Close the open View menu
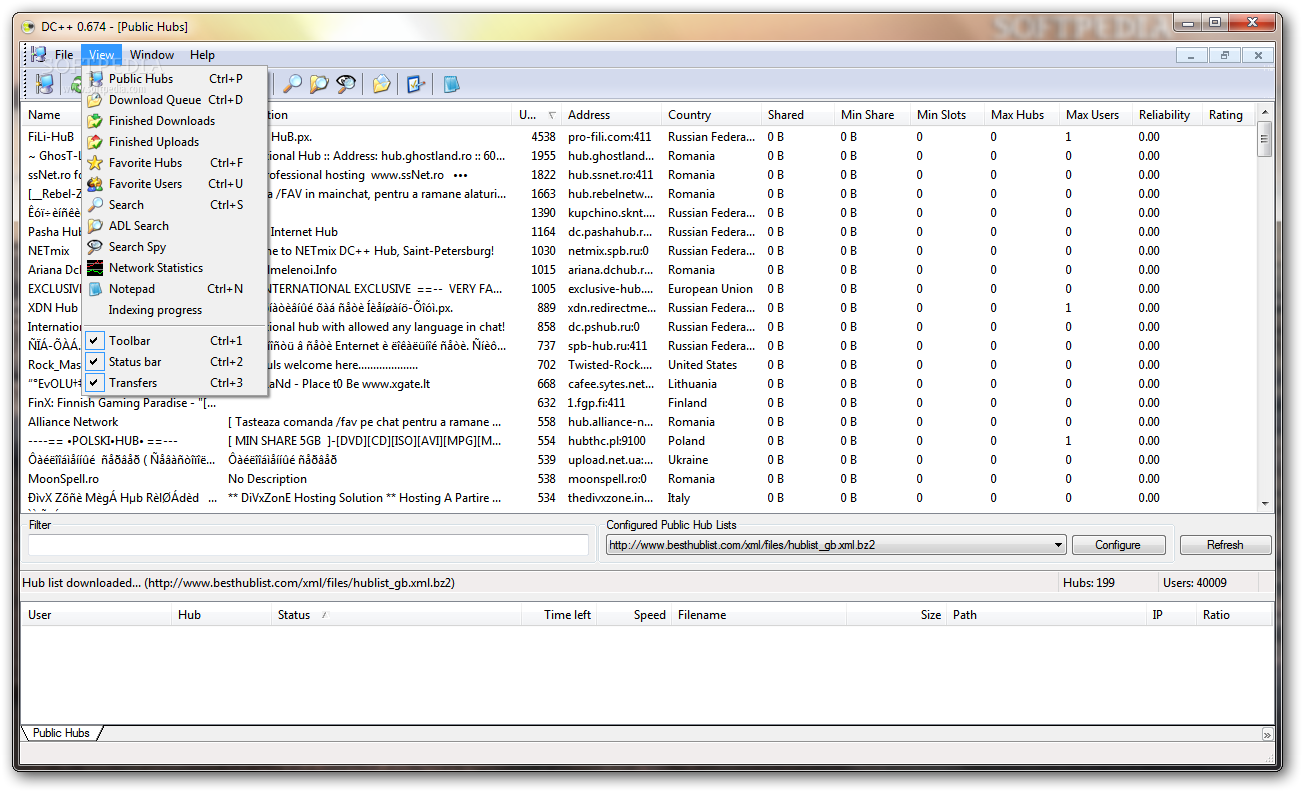The width and height of the screenshot is (1303, 792). 101,55
